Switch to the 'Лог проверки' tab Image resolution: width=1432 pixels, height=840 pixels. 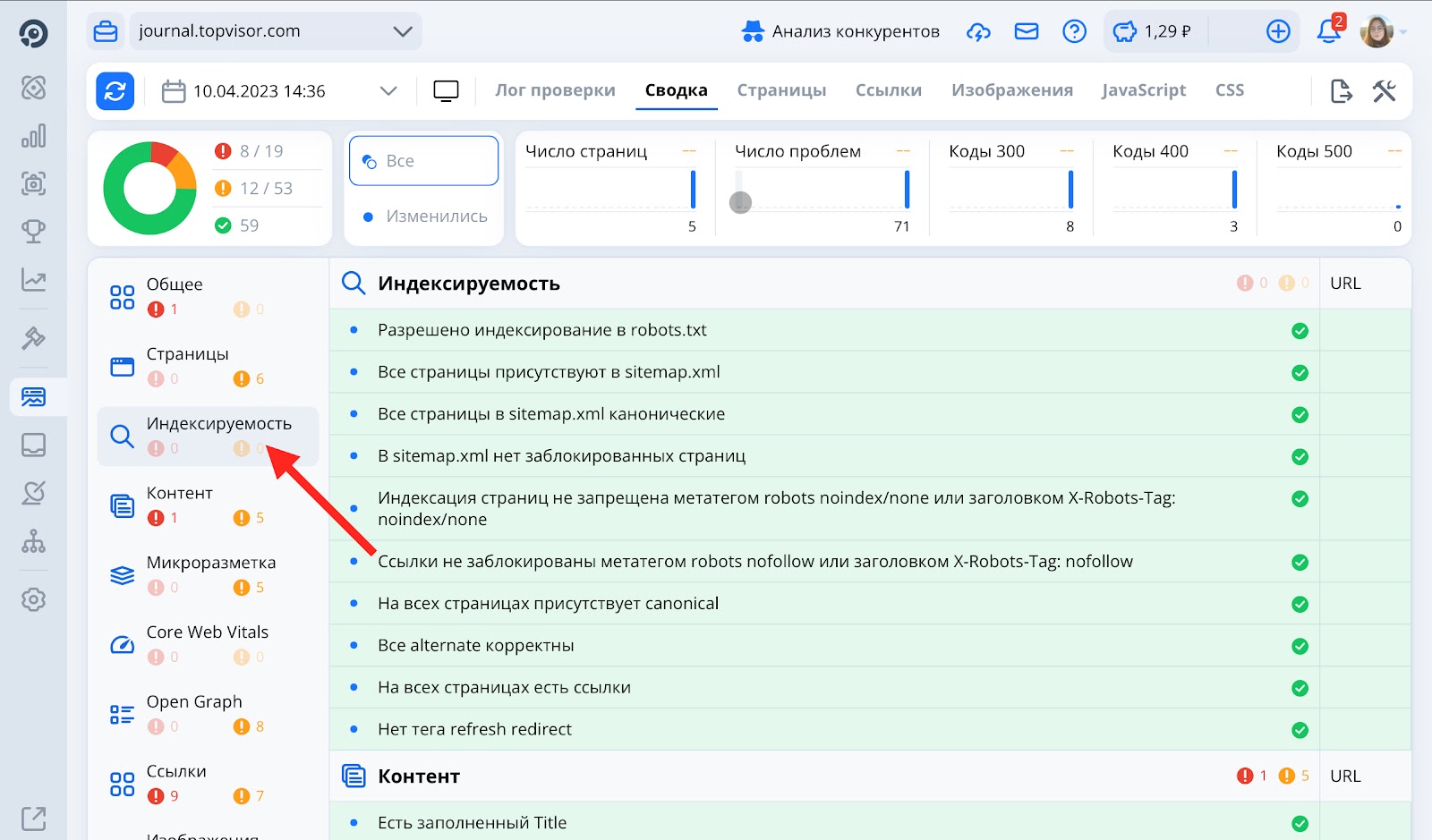pos(555,90)
